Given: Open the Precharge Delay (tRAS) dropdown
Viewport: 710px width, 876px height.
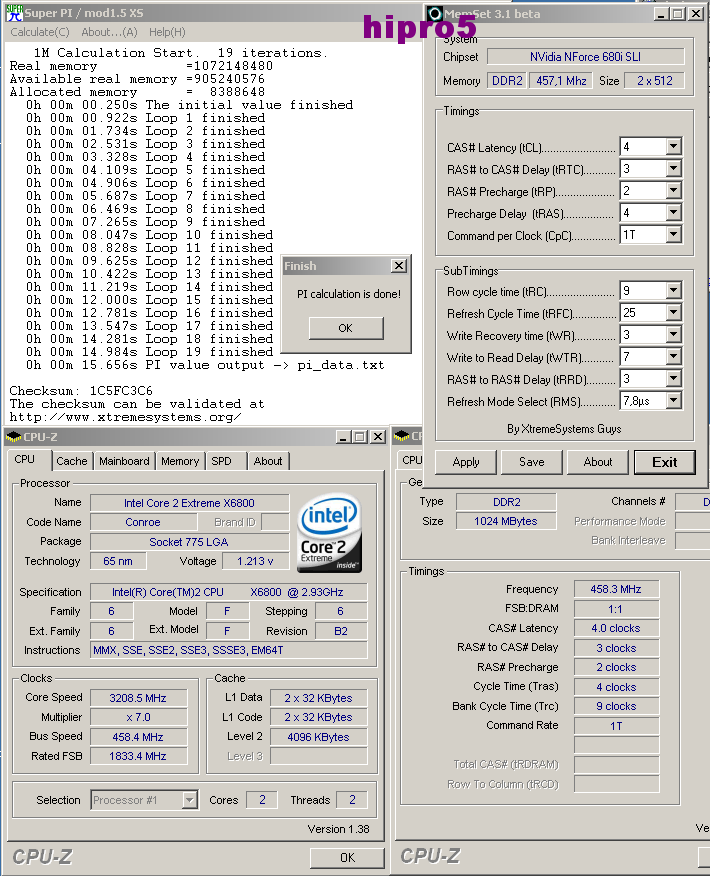Looking at the screenshot, I should 674,212.
